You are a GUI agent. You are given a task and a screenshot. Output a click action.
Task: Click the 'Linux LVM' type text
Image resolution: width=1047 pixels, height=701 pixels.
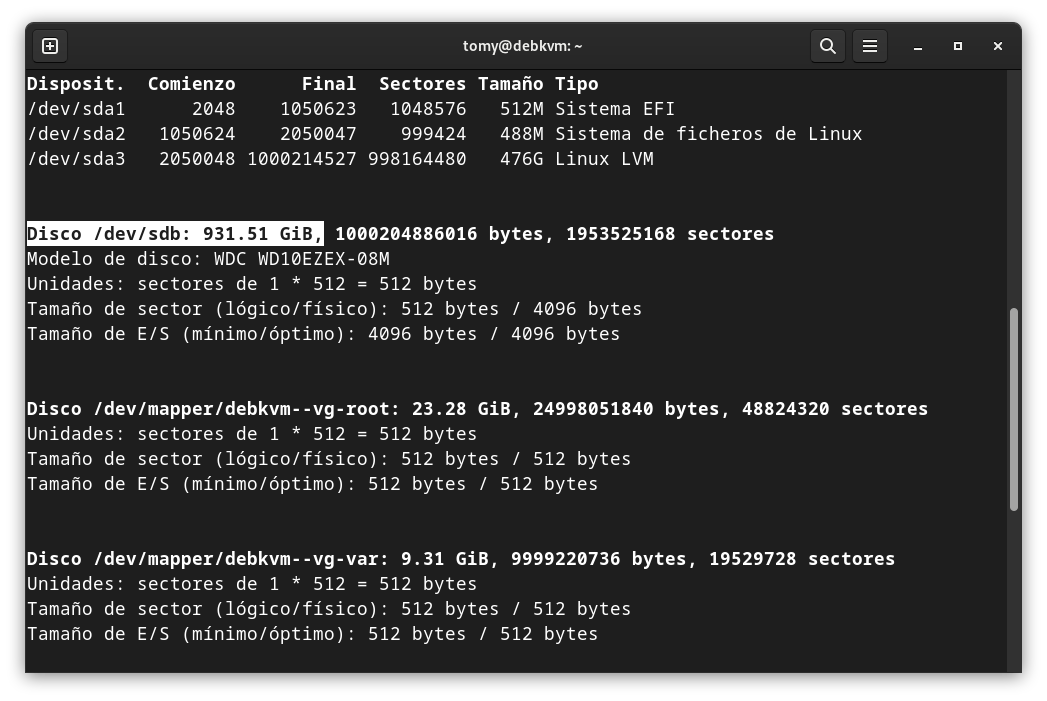[x=604, y=159]
